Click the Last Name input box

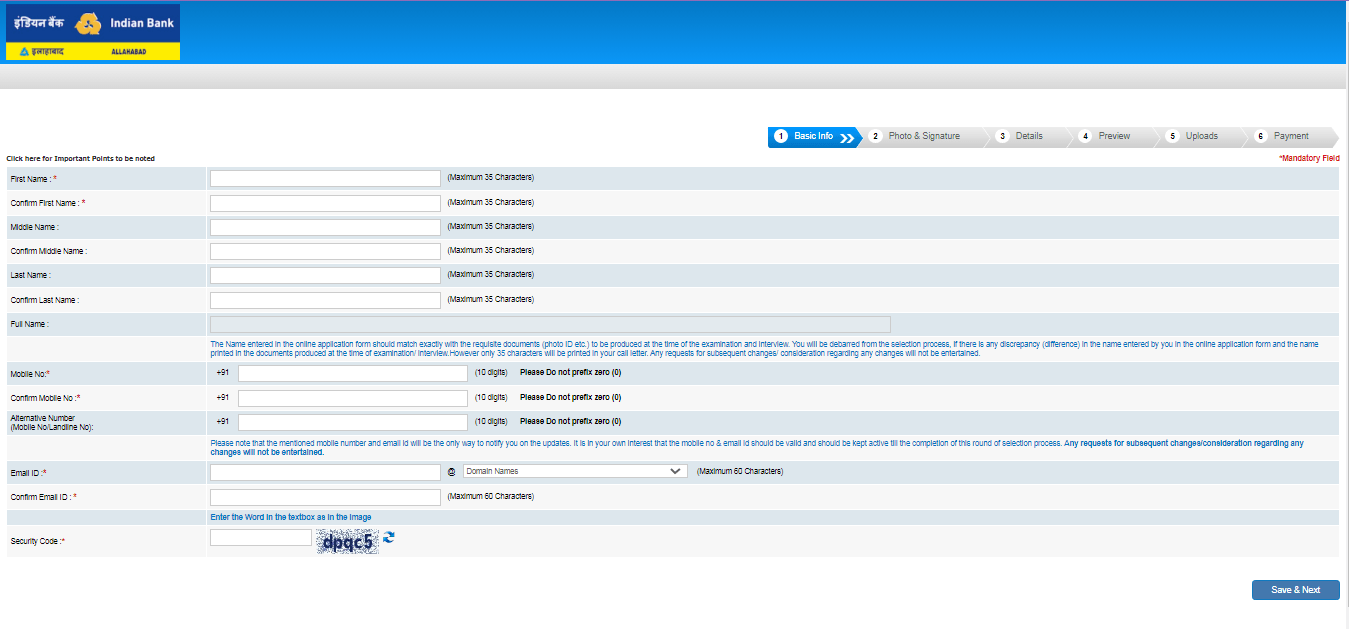click(325, 275)
